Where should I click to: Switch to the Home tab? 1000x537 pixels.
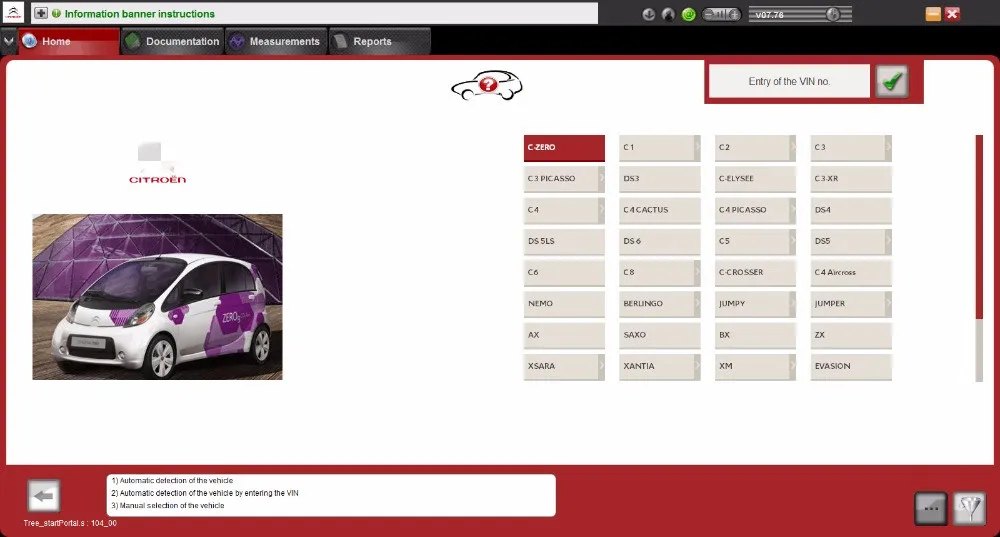pos(69,41)
